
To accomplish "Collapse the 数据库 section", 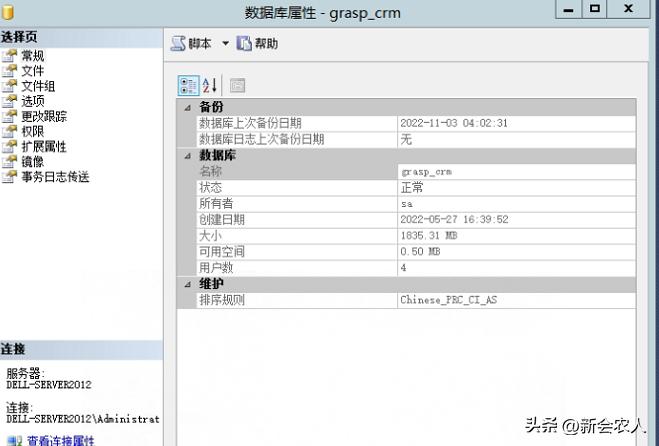I will pyautogui.click(x=187, y=156).
